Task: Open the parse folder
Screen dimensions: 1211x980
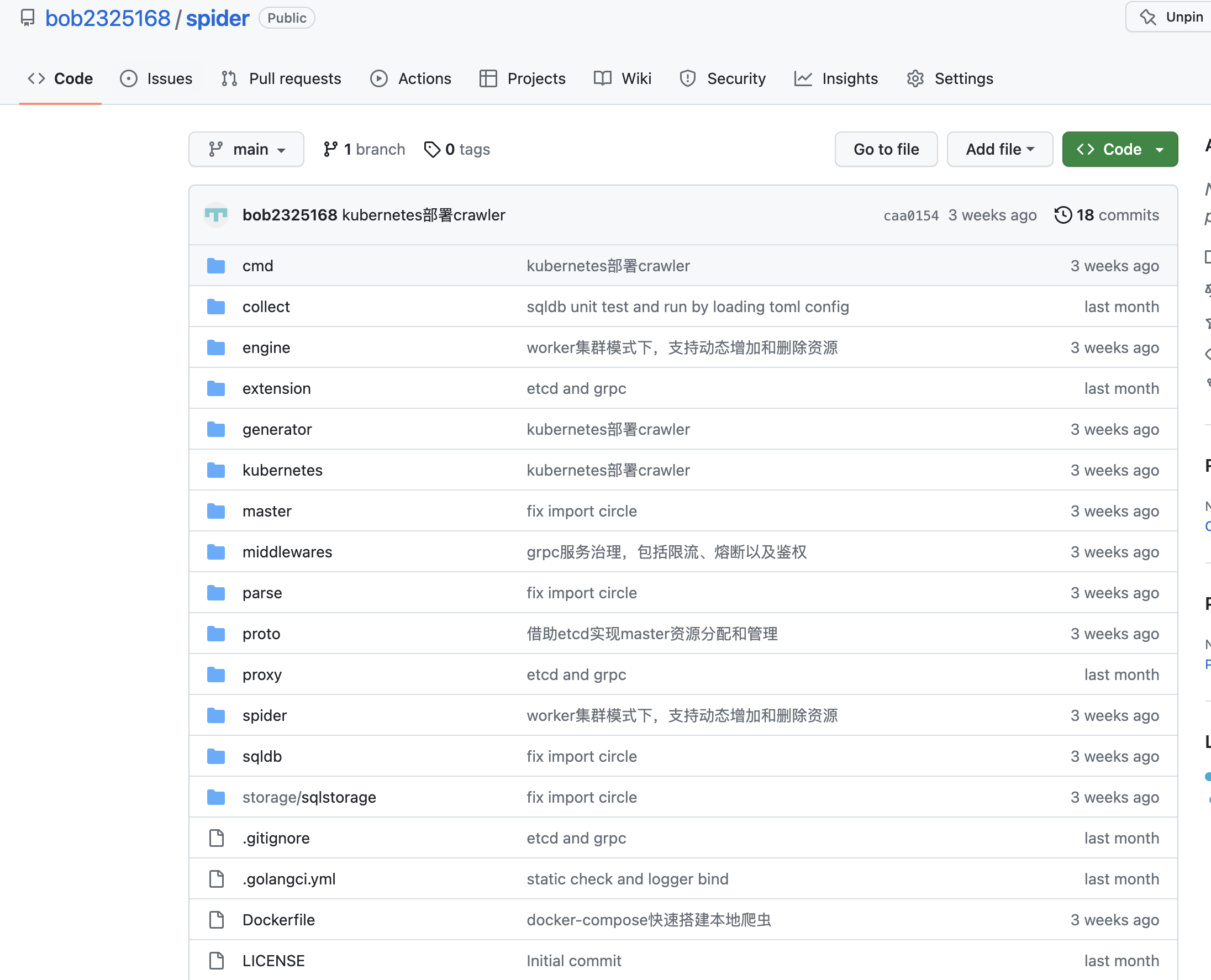Action: [262, 593]
